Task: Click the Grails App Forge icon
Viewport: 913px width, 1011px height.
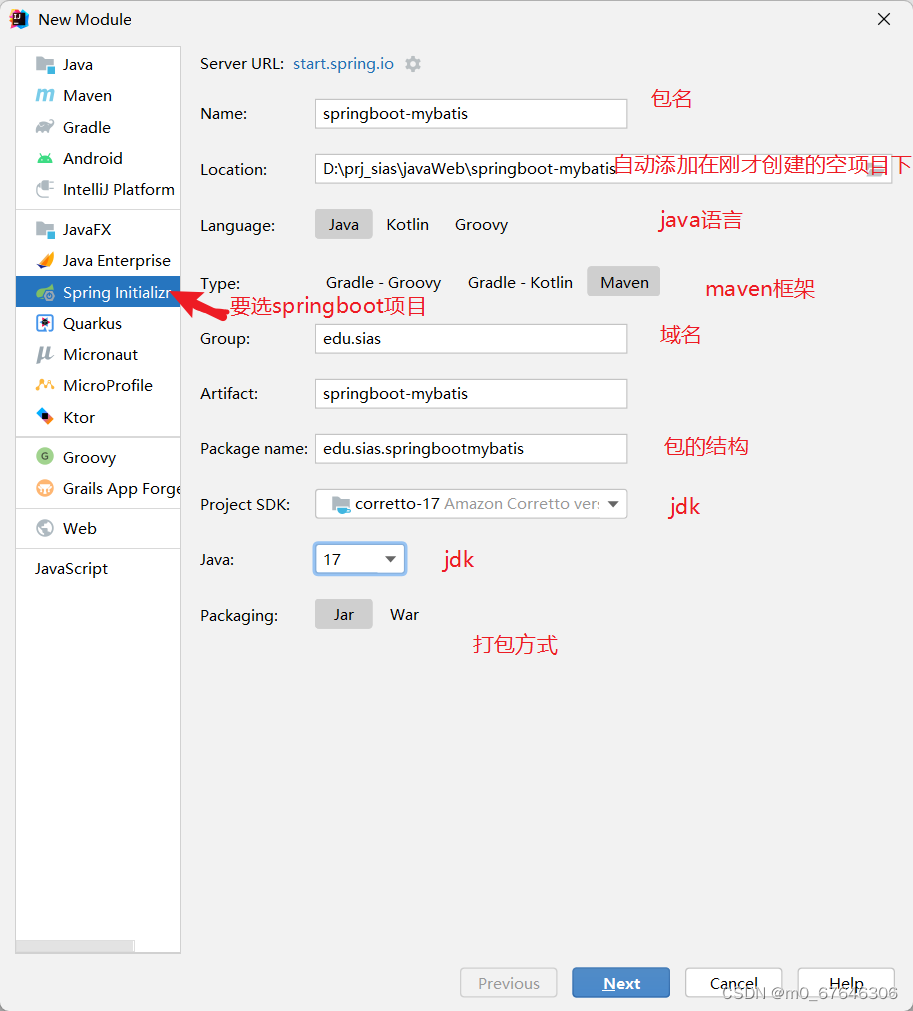Action: coord(45,489)
